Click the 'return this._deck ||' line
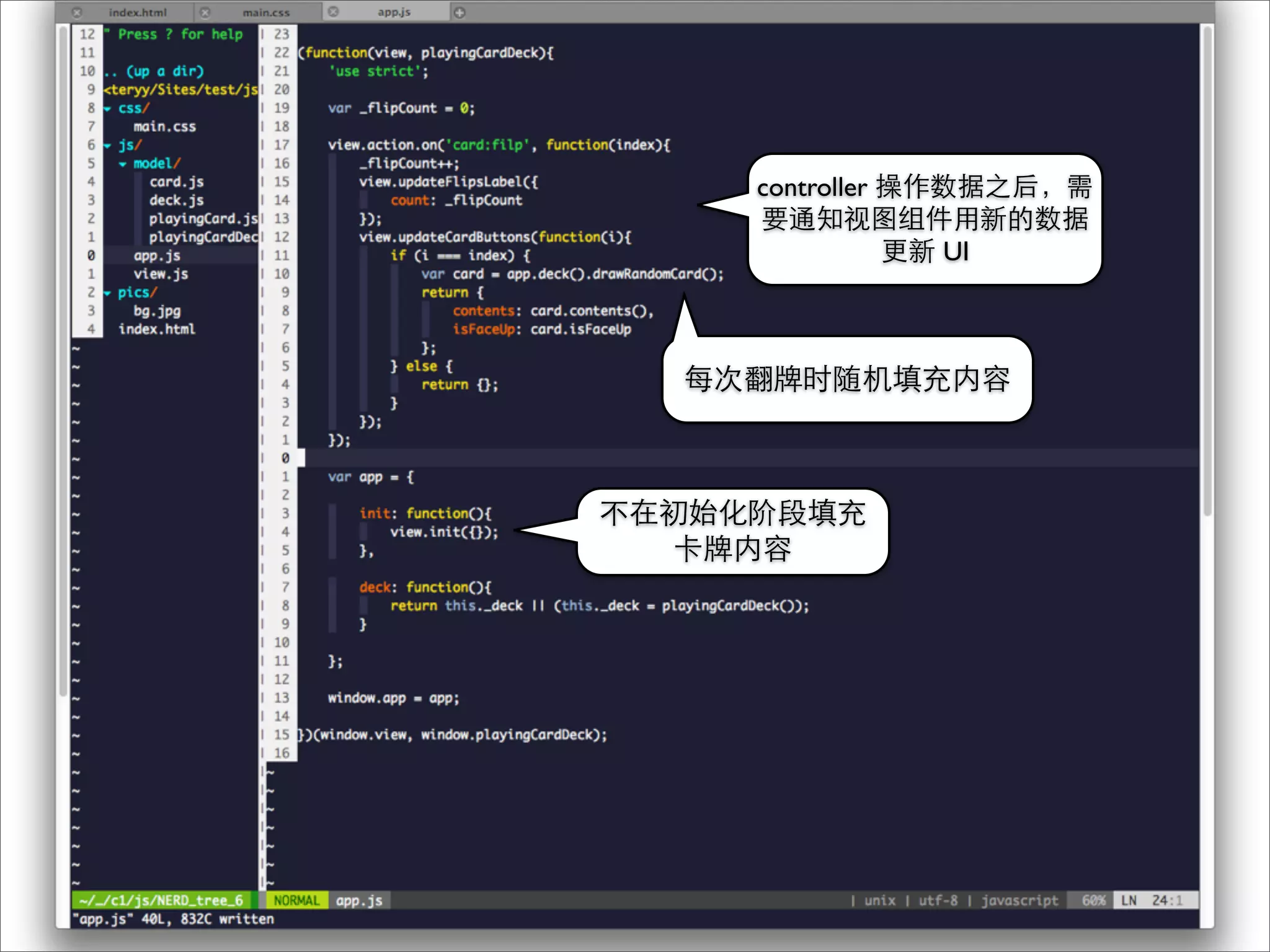Screen dimensions: 1270x952 pos(600,606)
